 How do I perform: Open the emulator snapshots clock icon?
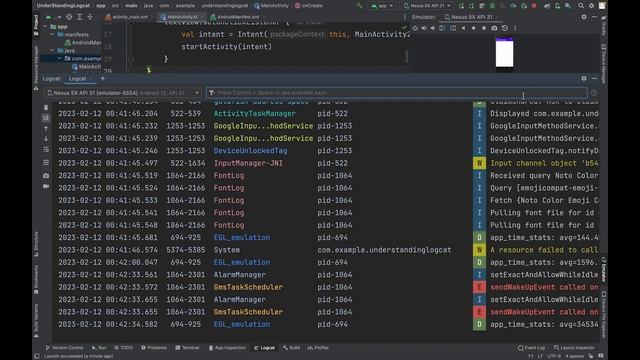click(505, 28)
